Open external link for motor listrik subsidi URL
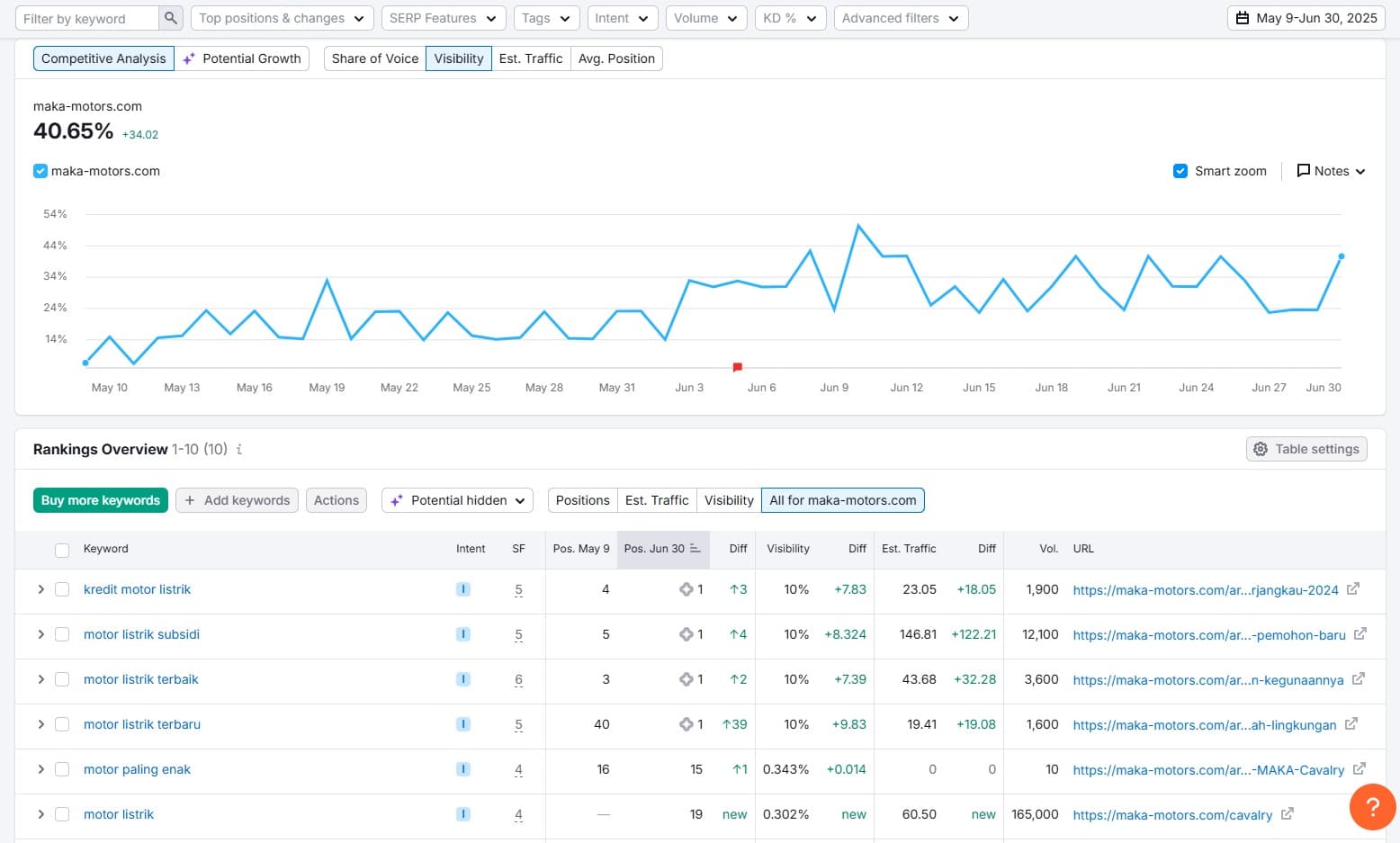 (1360, 634)
